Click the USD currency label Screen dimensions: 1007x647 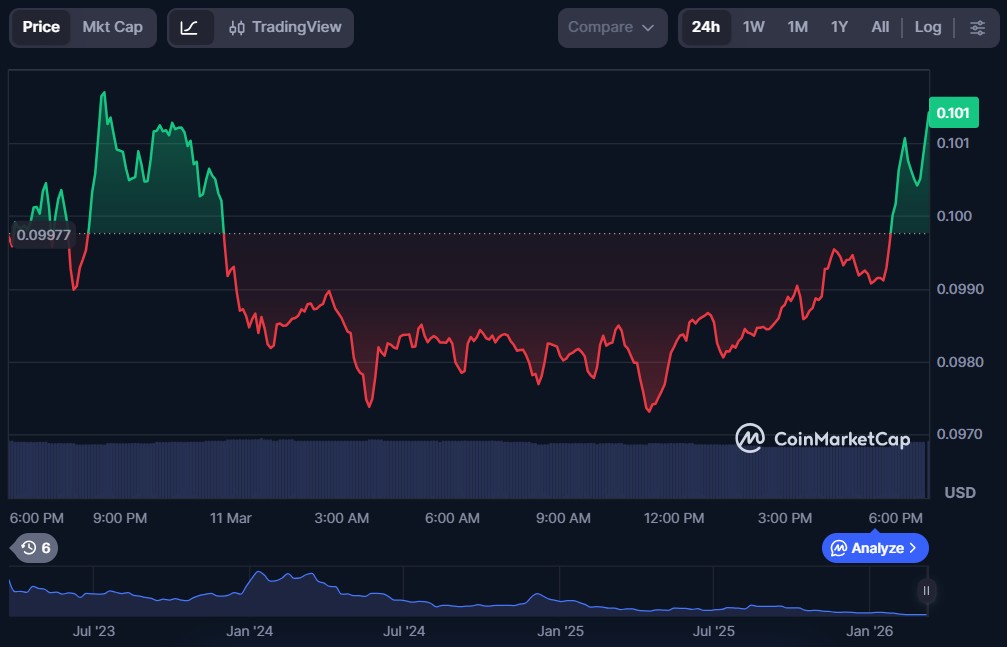coord(960,493)
